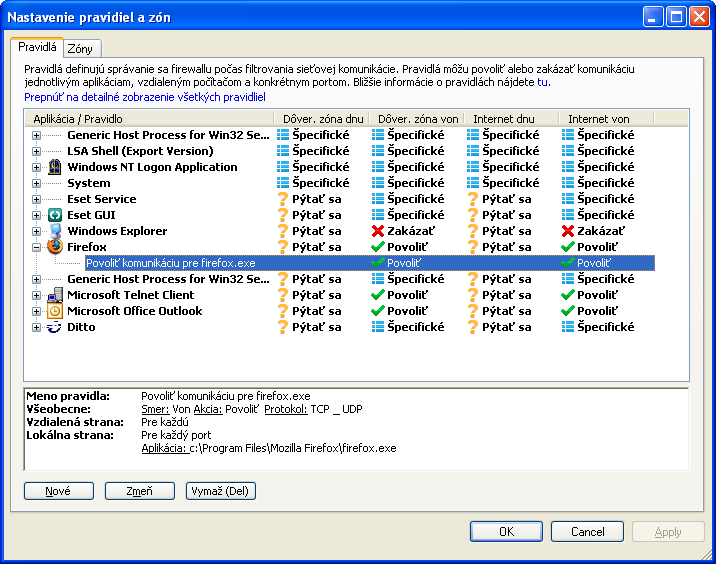This screenshot has height=564, width=716.
Task: Click the Eset GUI application icon
Action: [x=55, y=215]
